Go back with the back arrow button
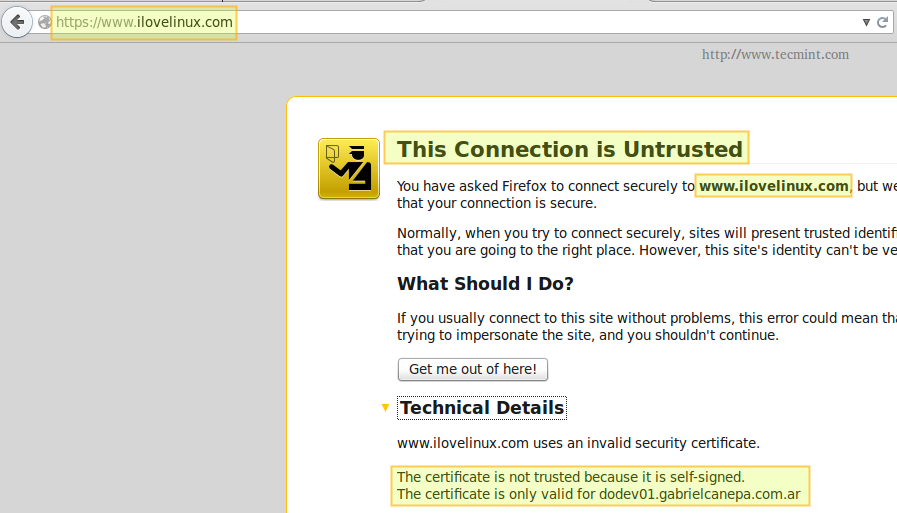The height and width of the screenshot is (513, 897). coord(17,22)
